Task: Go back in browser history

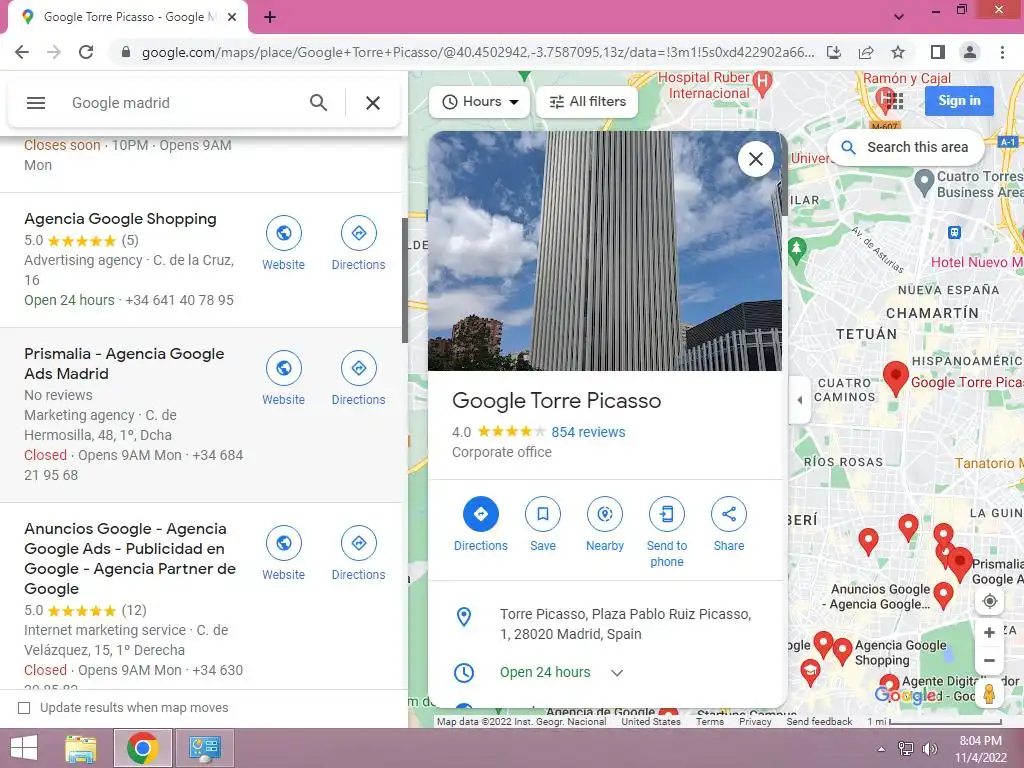Action: pos(22,52)
